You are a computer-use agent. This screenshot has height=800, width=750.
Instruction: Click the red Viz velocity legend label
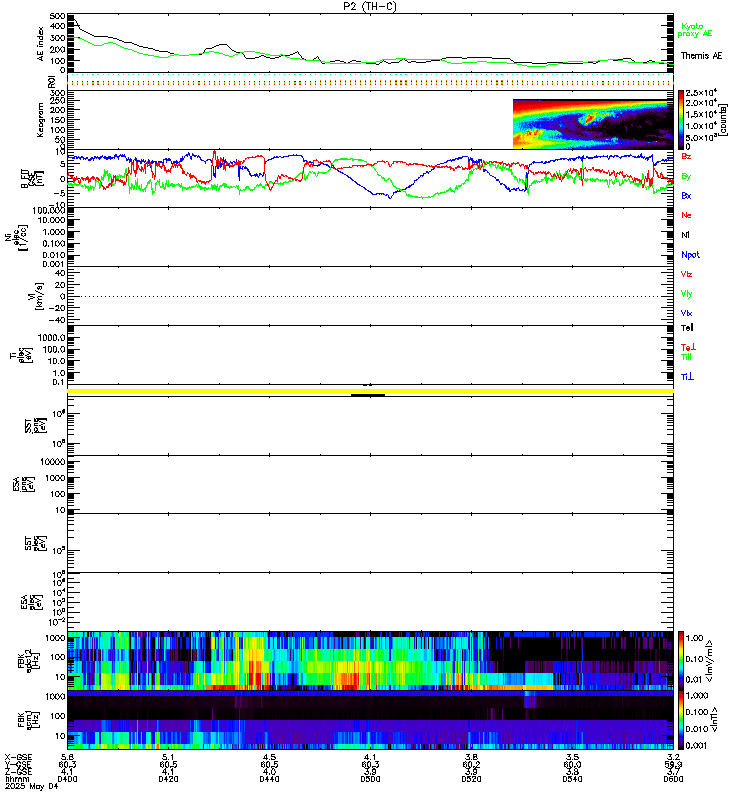pos(686,274)
